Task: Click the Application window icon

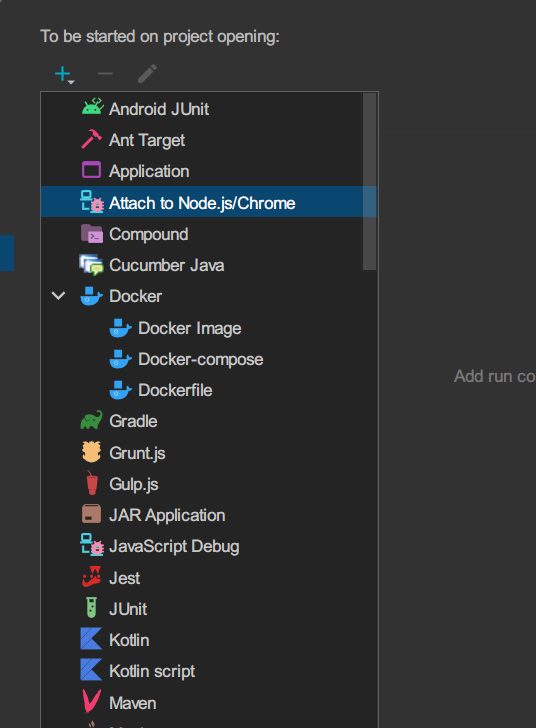Action: pyautogui.click(x=92, y=170)
